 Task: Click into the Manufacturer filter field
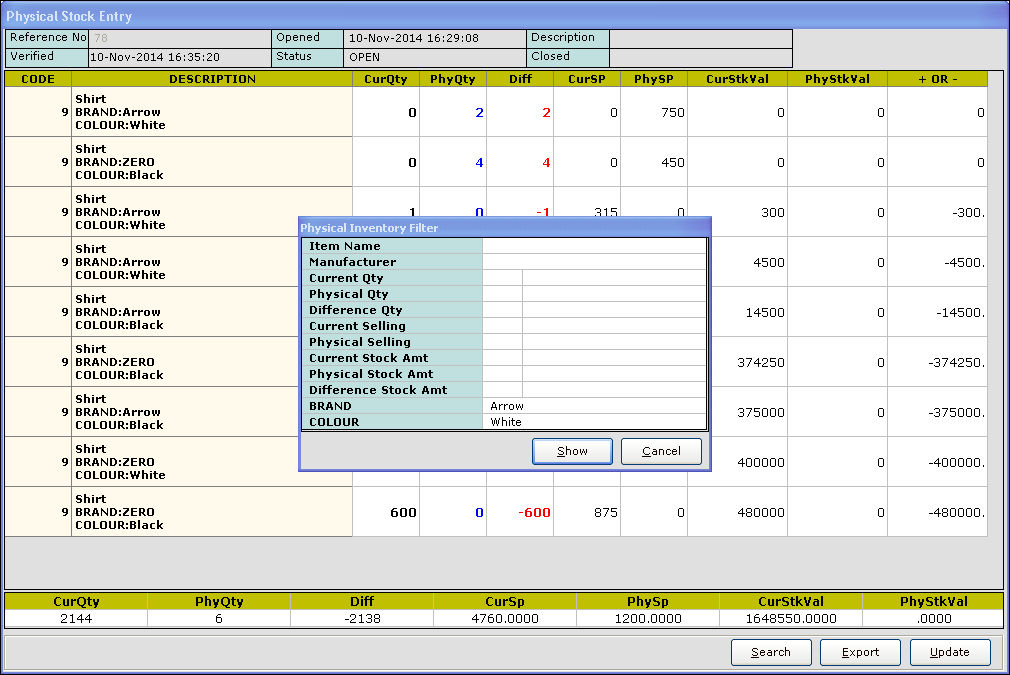tap(594, 262)
